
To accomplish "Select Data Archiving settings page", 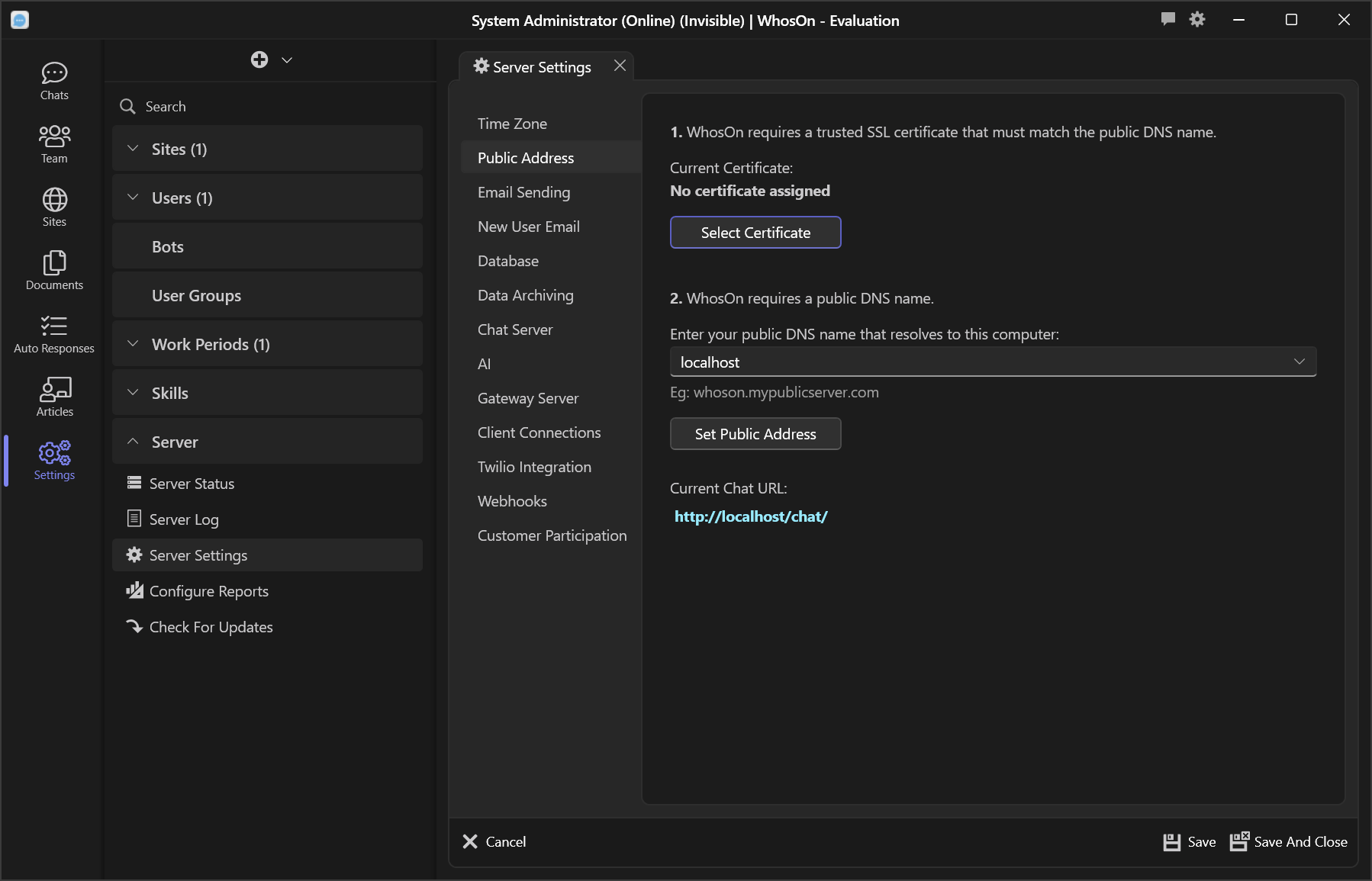I will pos(551,295).
